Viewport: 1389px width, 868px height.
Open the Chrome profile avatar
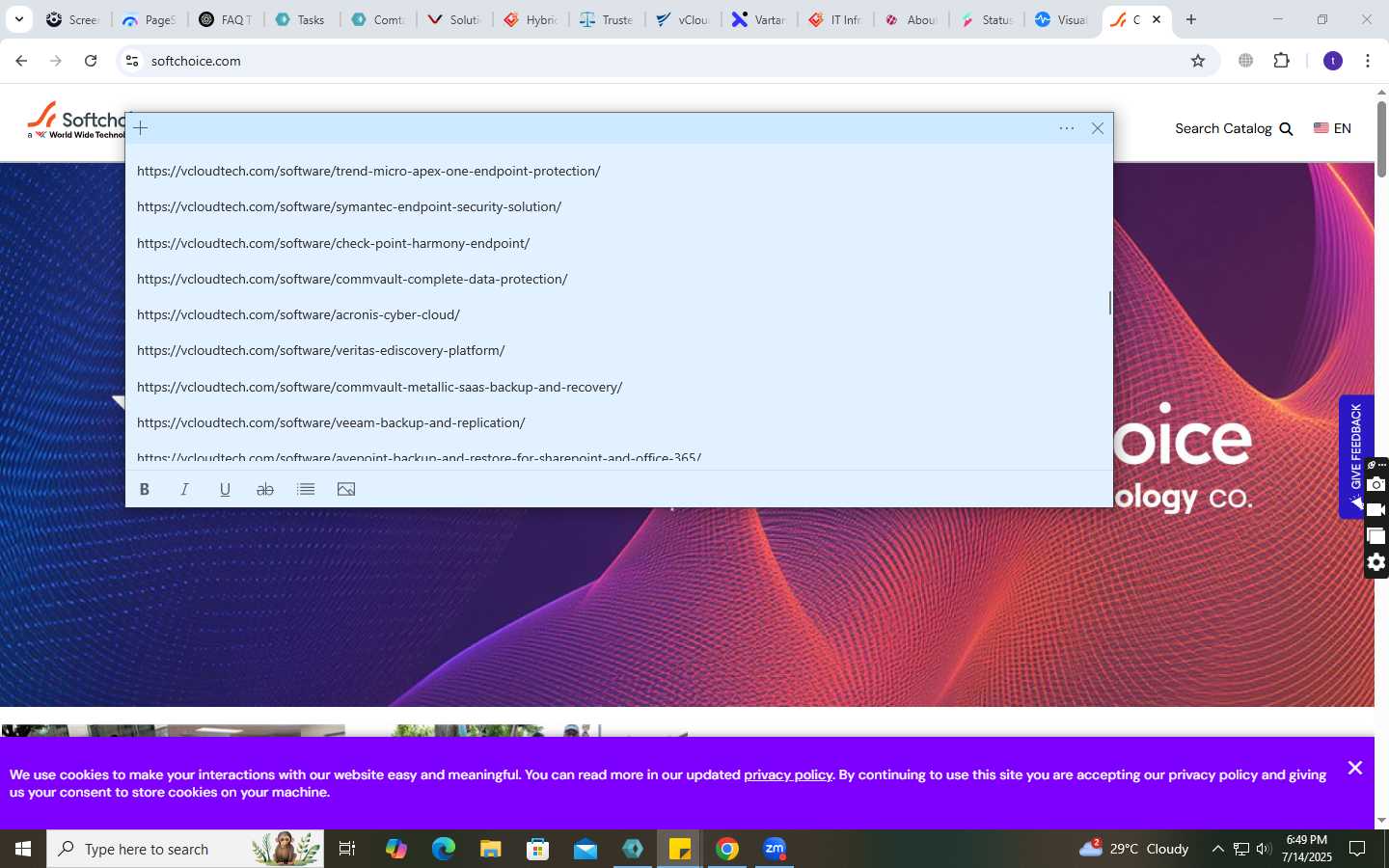(1333, 61)
